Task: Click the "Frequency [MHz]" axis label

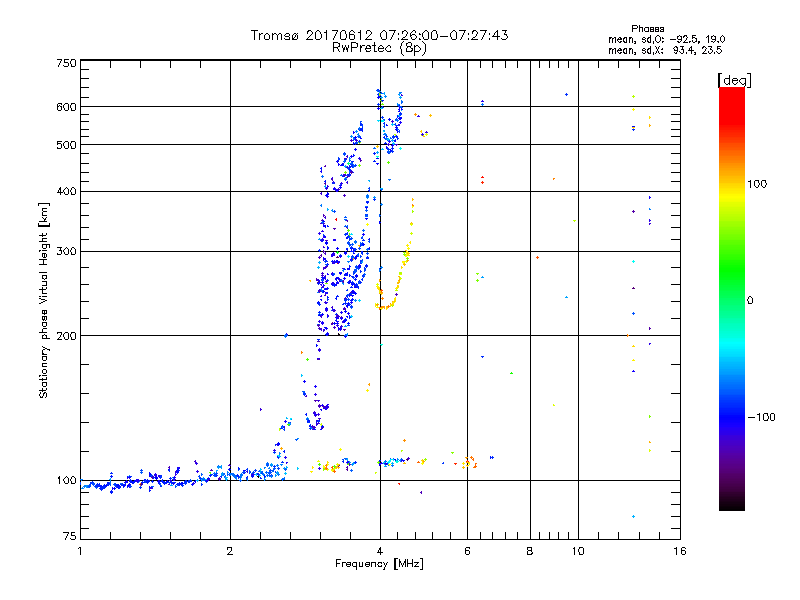Action: click(379, 564)
